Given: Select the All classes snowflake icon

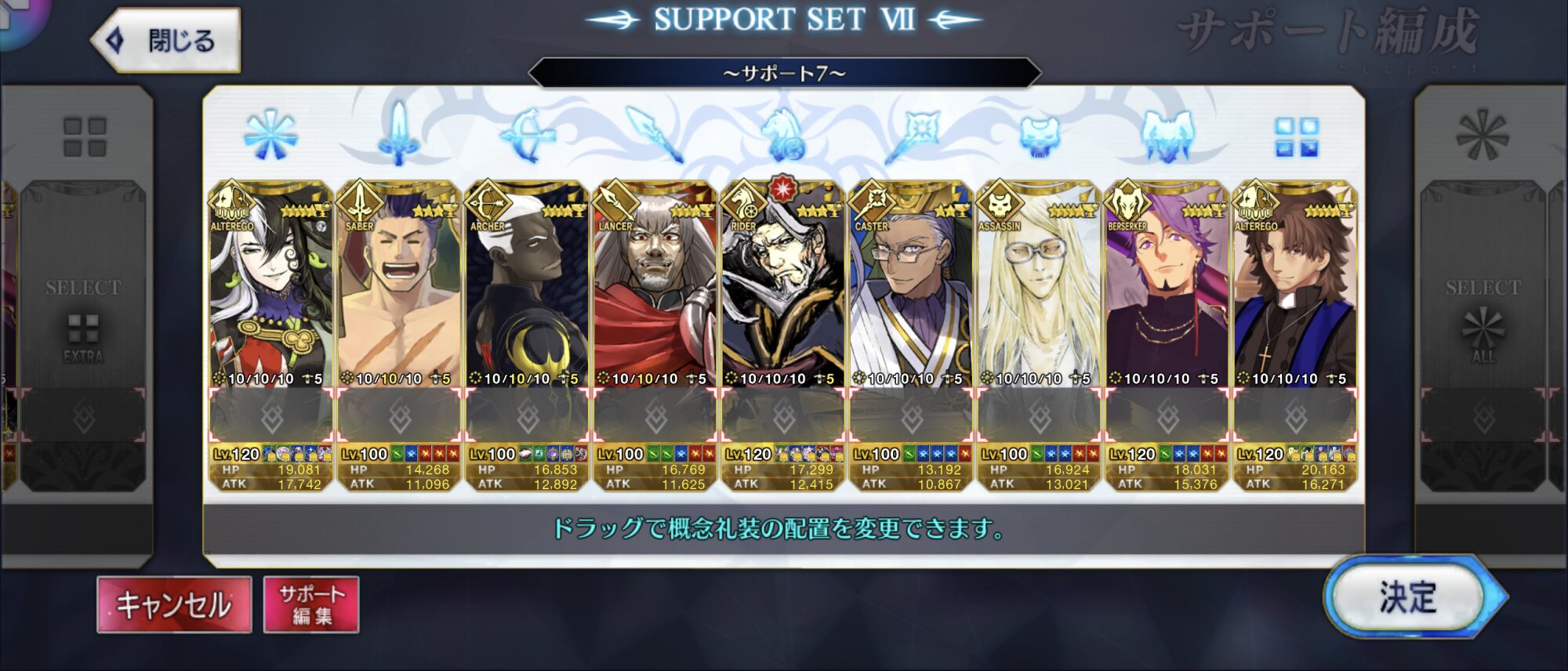Looking at the screenshot, I should pyautogui.click(x=270, y=135).
